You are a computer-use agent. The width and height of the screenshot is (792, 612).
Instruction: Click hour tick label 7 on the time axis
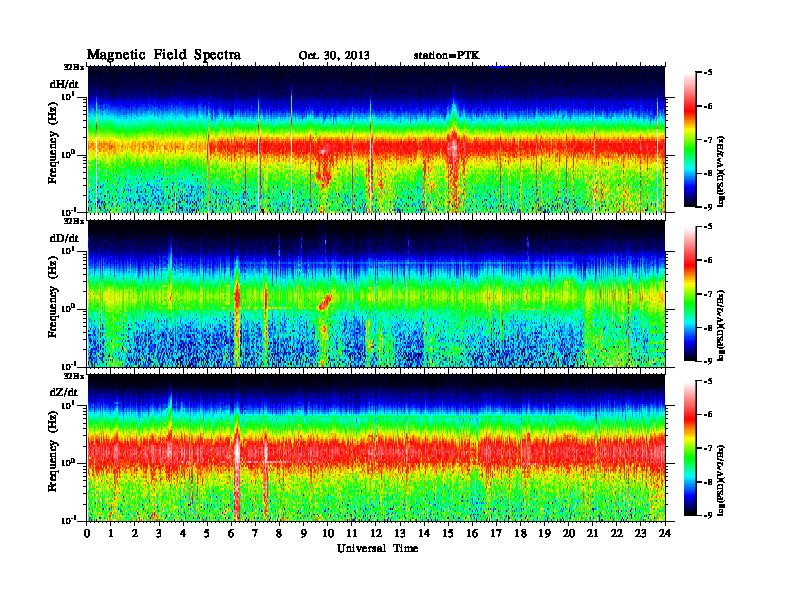click(x=255, y=533)
